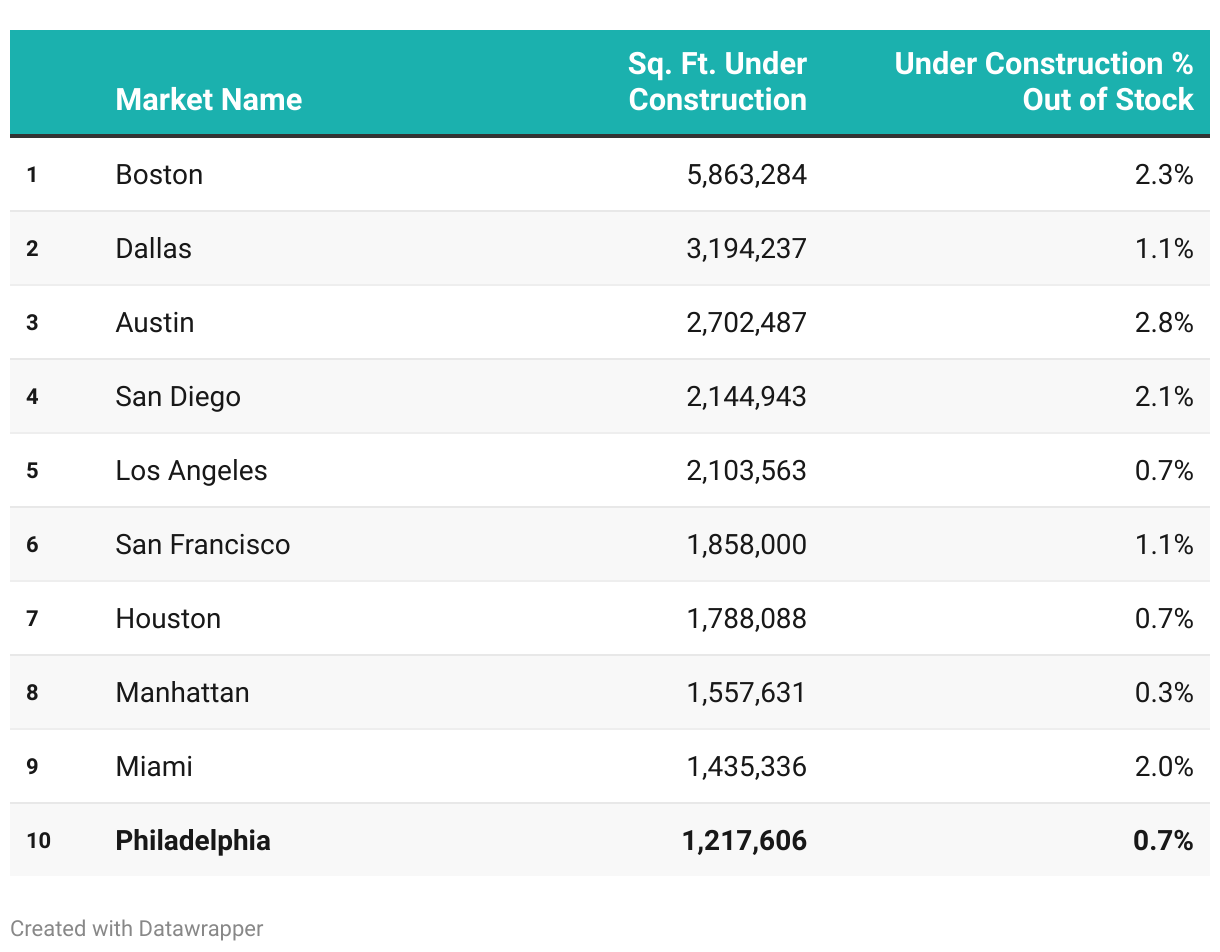Click Boston's 5,863,284 square footage value
This screenshot has width=1220, height=952.
746,175
